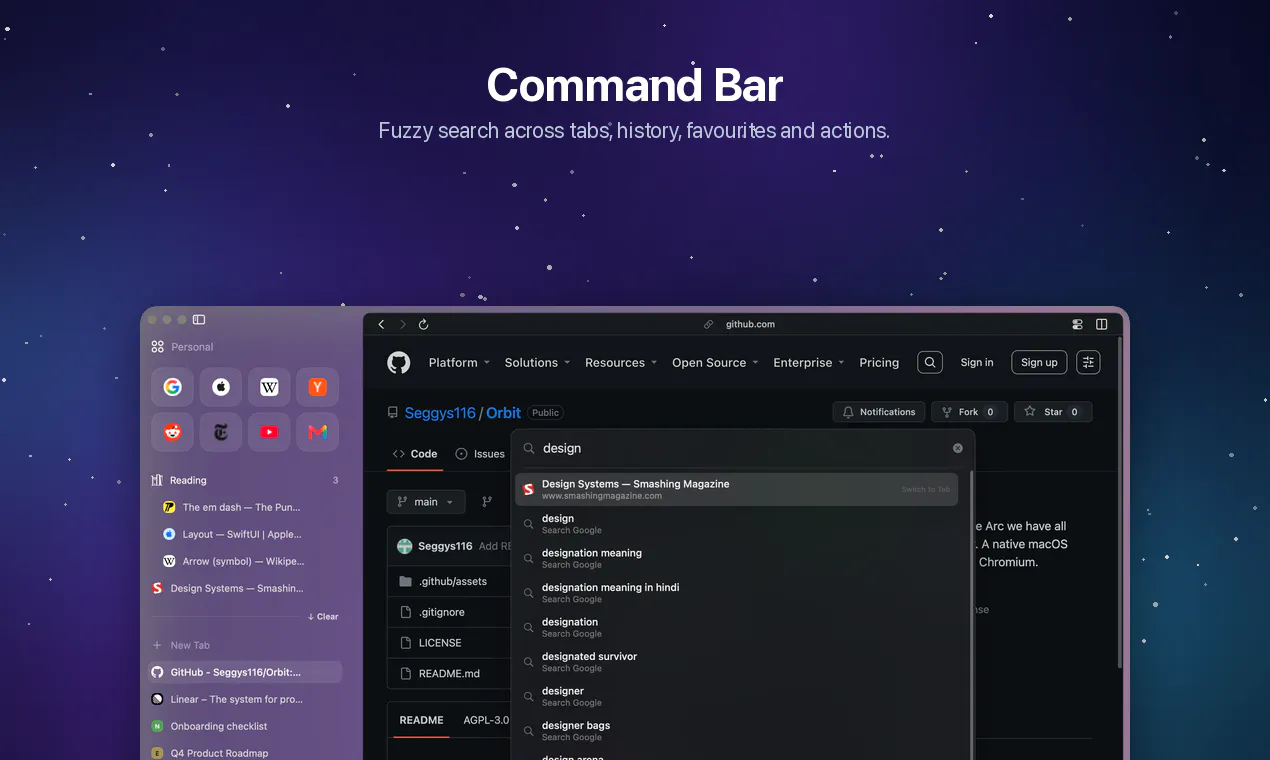1270x760 pixels.
Task: Click the Notifications button
Action: pyautogui.click(x=879, y=412)
